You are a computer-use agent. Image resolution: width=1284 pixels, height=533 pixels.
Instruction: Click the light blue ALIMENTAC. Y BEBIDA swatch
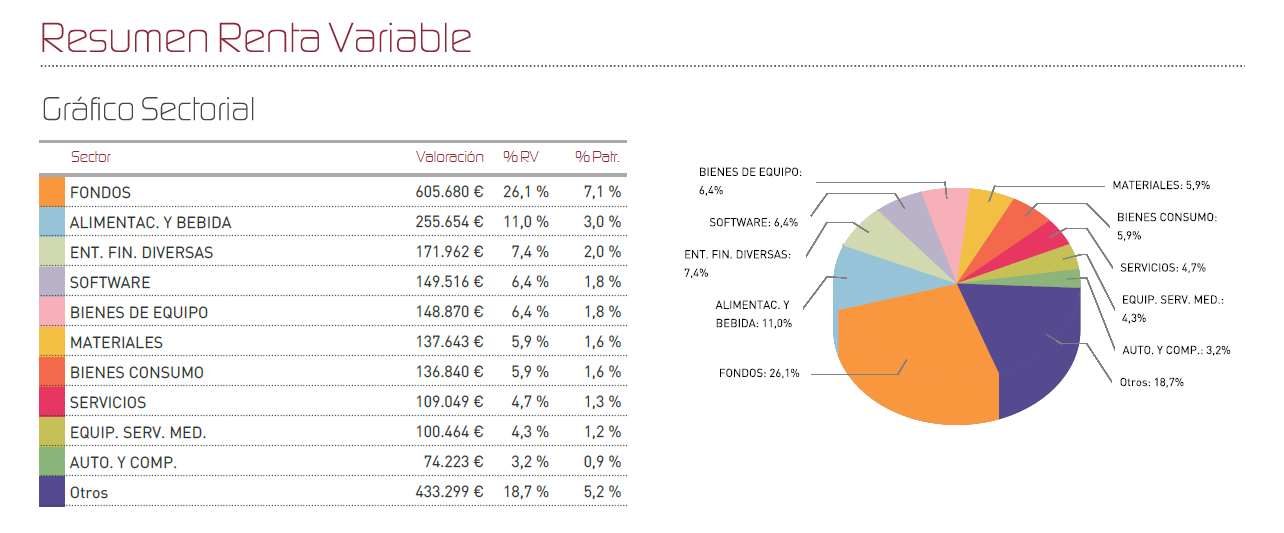coord(52,222)
